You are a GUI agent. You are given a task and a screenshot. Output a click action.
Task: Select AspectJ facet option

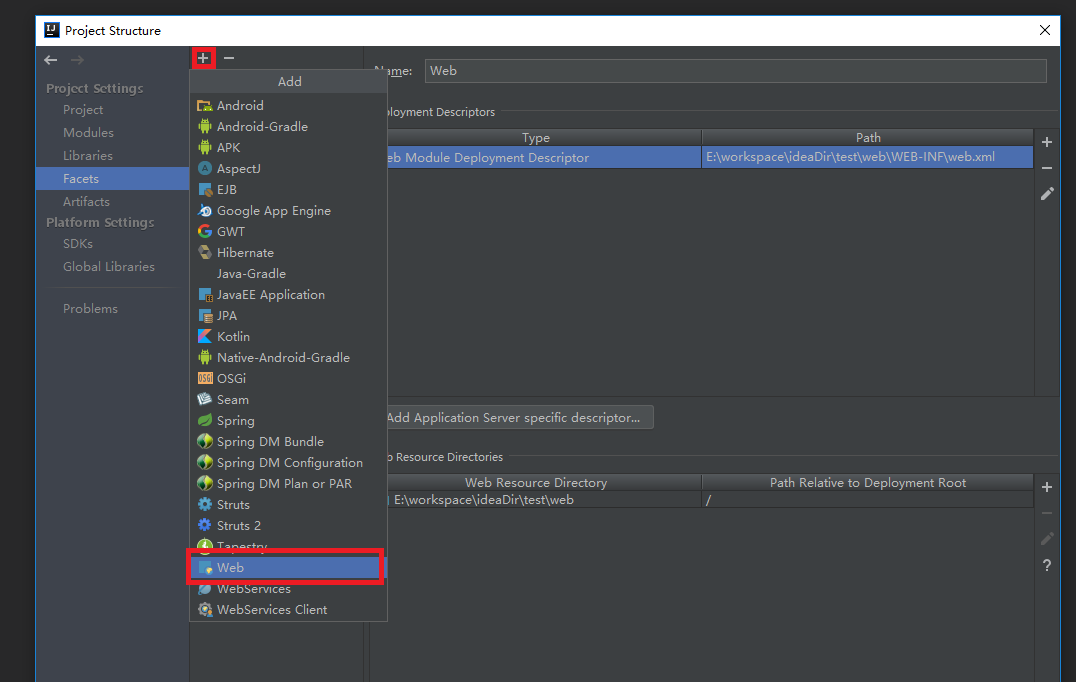(x=288, y=169)
